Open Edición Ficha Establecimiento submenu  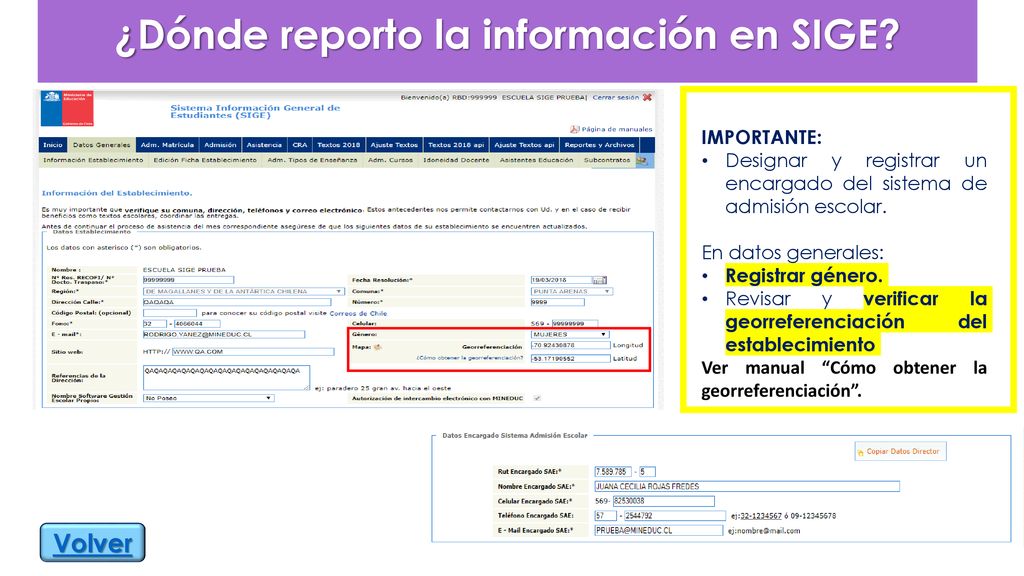(205, 160)
